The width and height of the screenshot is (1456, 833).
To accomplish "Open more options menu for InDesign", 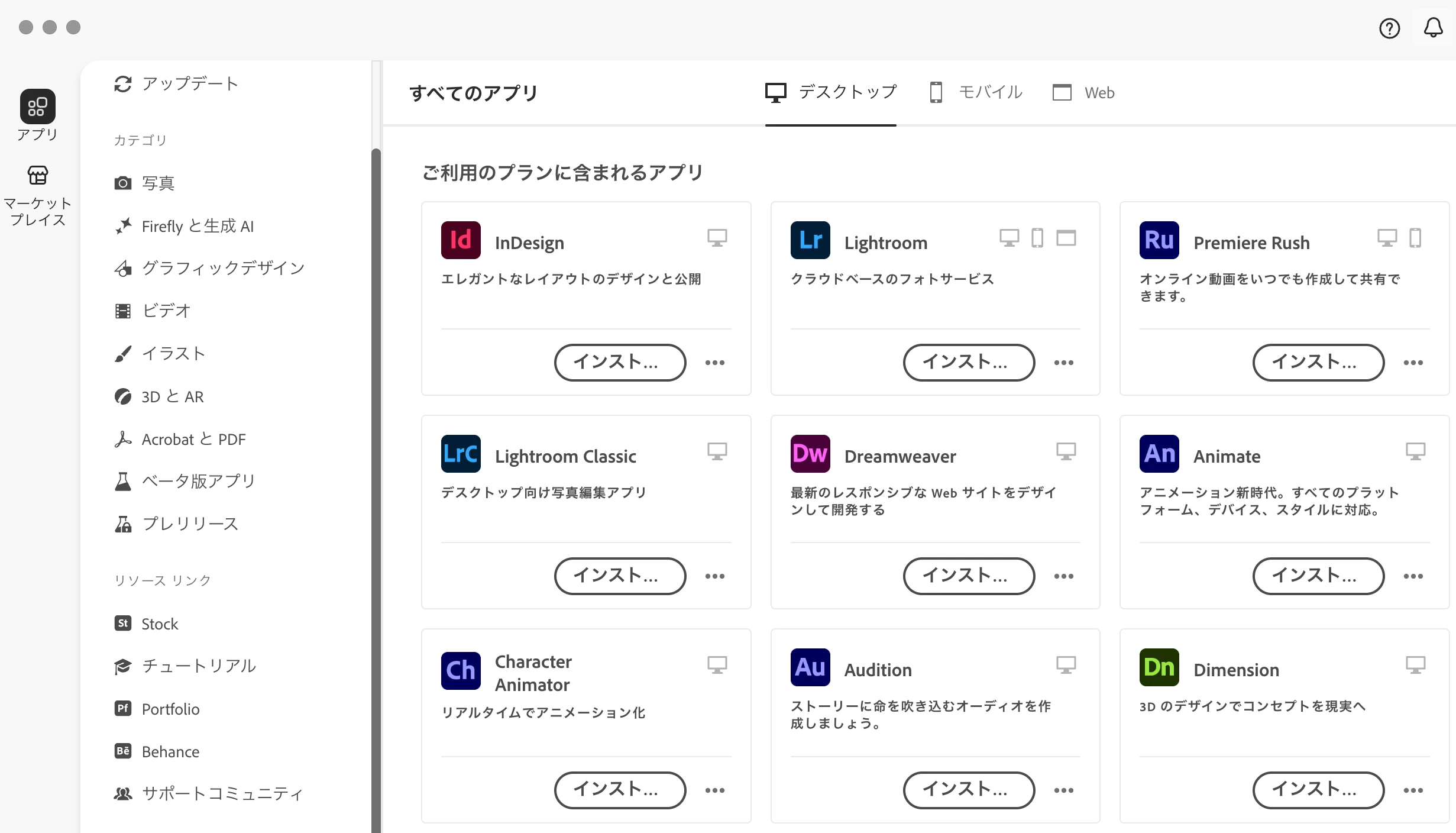I will coord(714,363).
